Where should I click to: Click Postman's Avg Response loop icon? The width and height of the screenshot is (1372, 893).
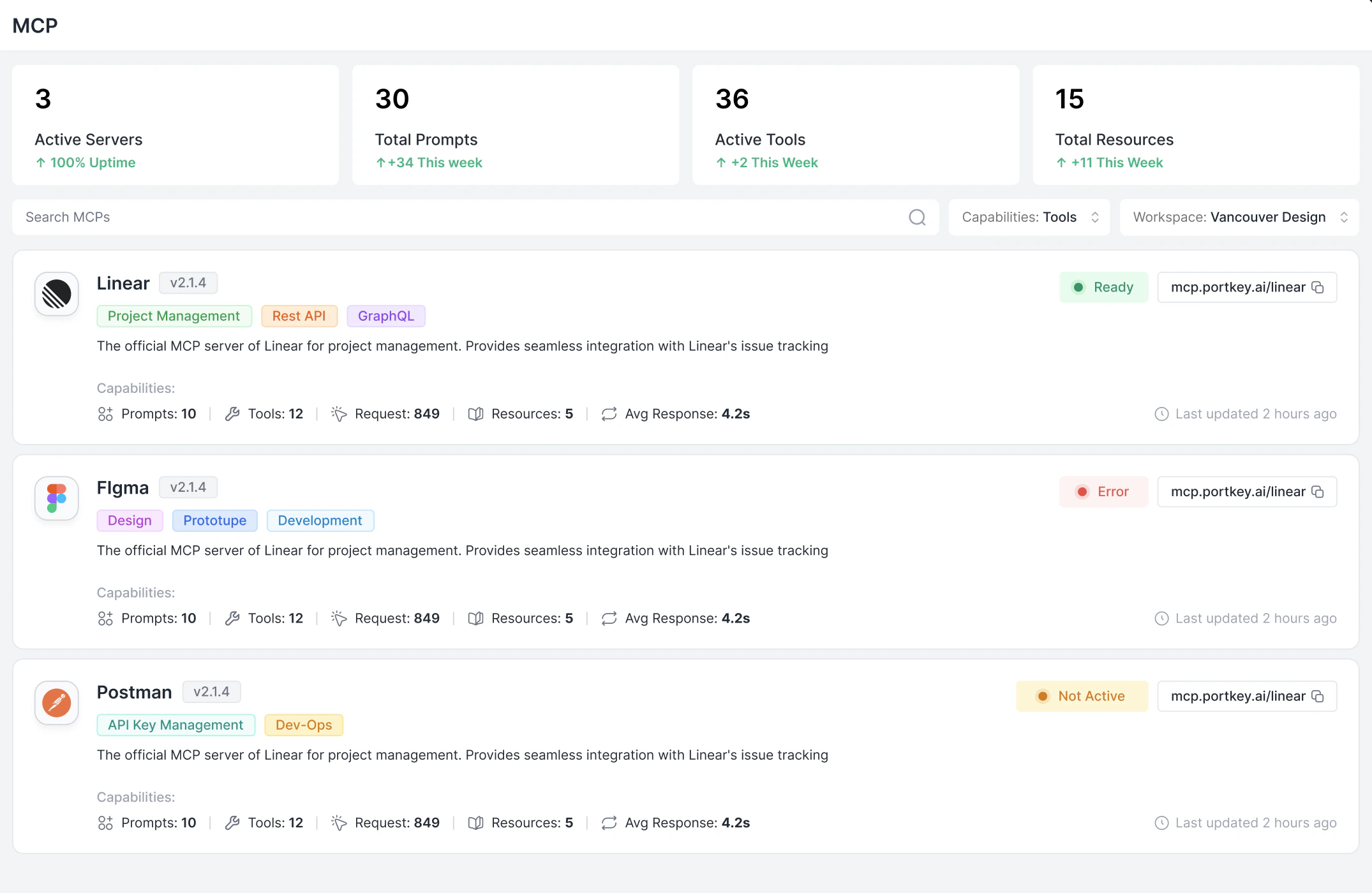[x=609, y=823]
